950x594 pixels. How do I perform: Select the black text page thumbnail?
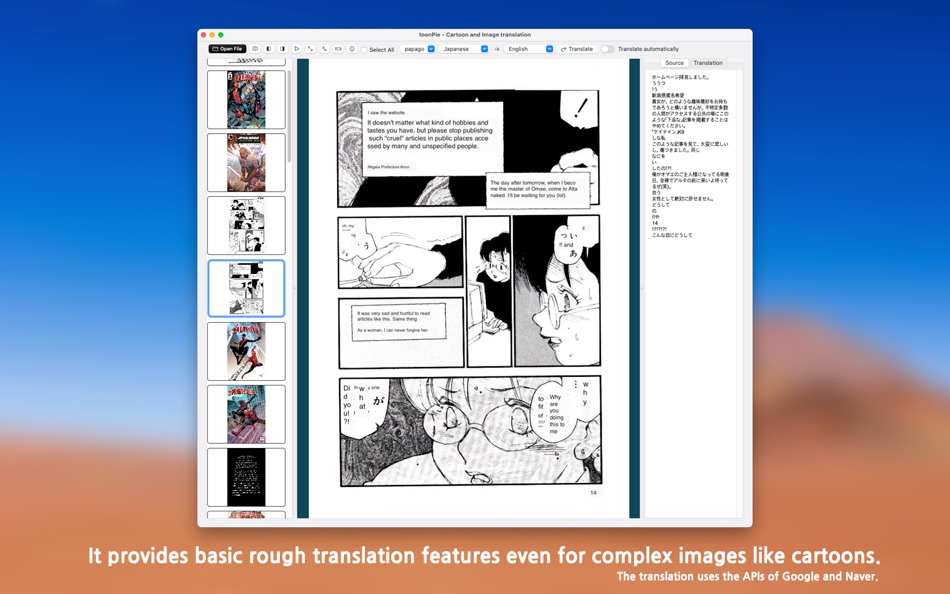(x=246, y=478)
